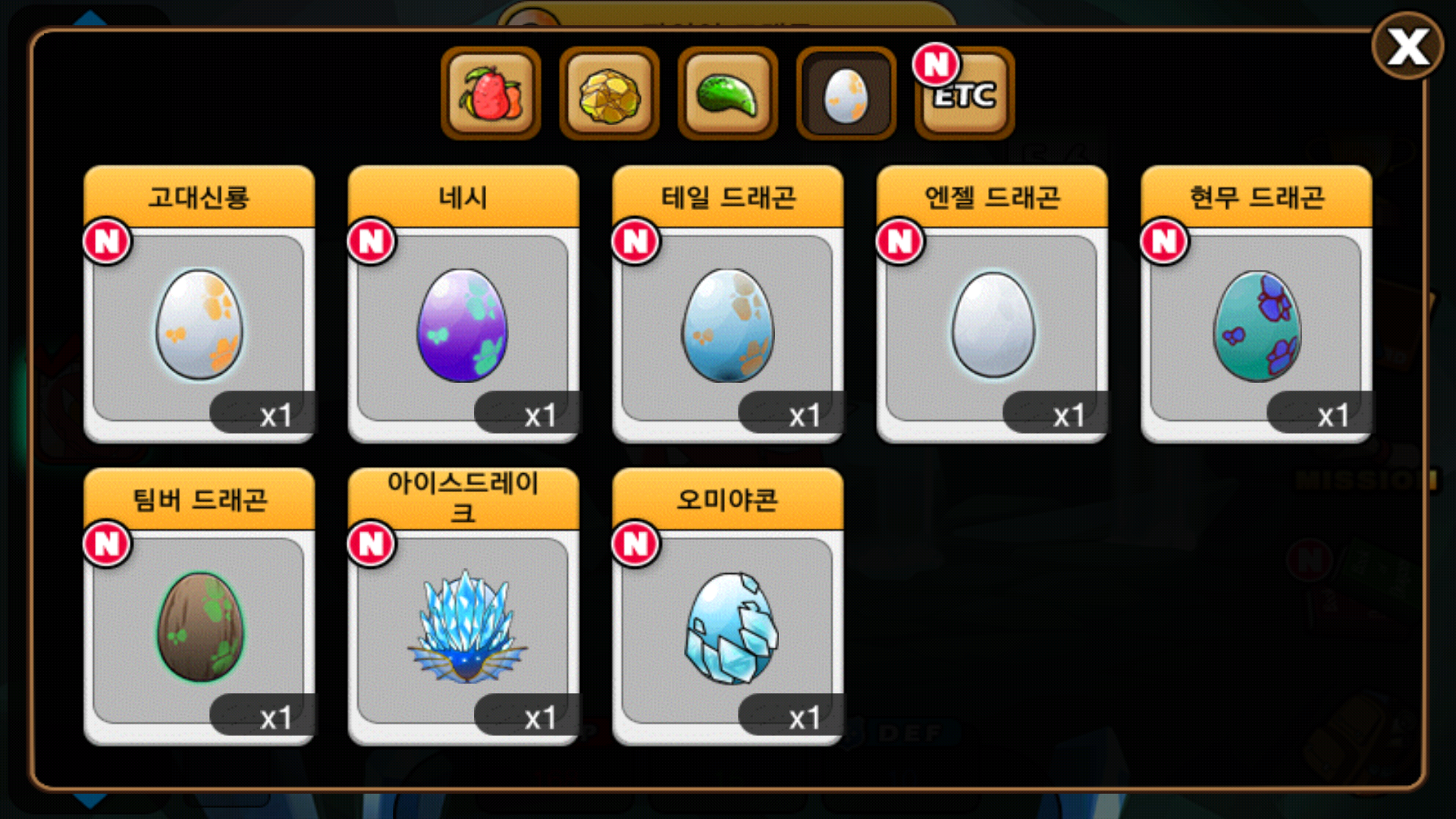
Task: Open the ETC category tab
Action: pyautogui.click(x=965, y=94)
